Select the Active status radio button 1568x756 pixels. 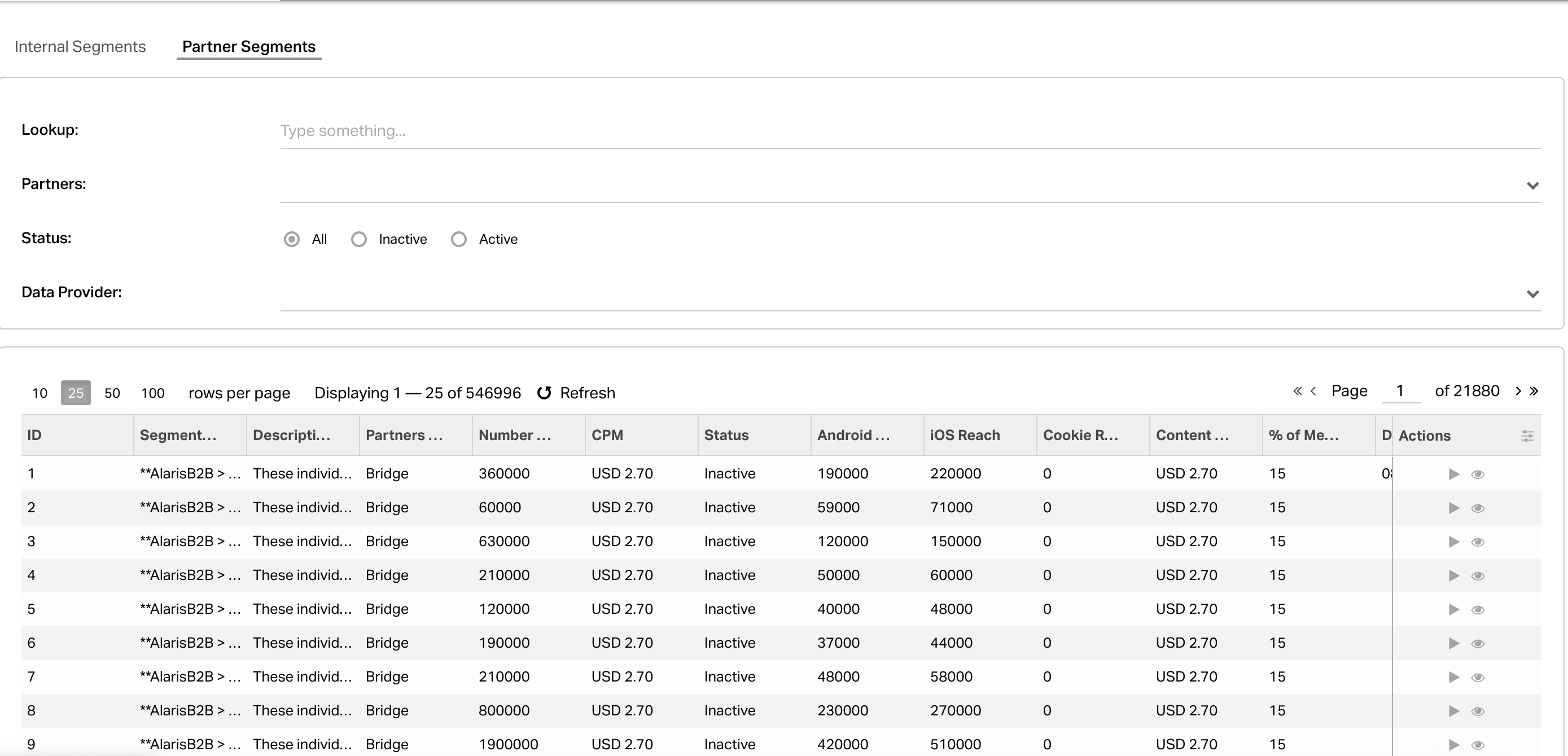click(459, 239)
